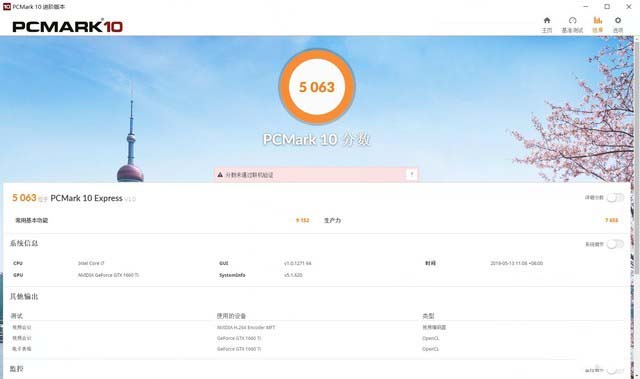
Task: Click the GUI version value 'v1.0.1271 64'
Action: pyautogui.click(x=298, y=263)
